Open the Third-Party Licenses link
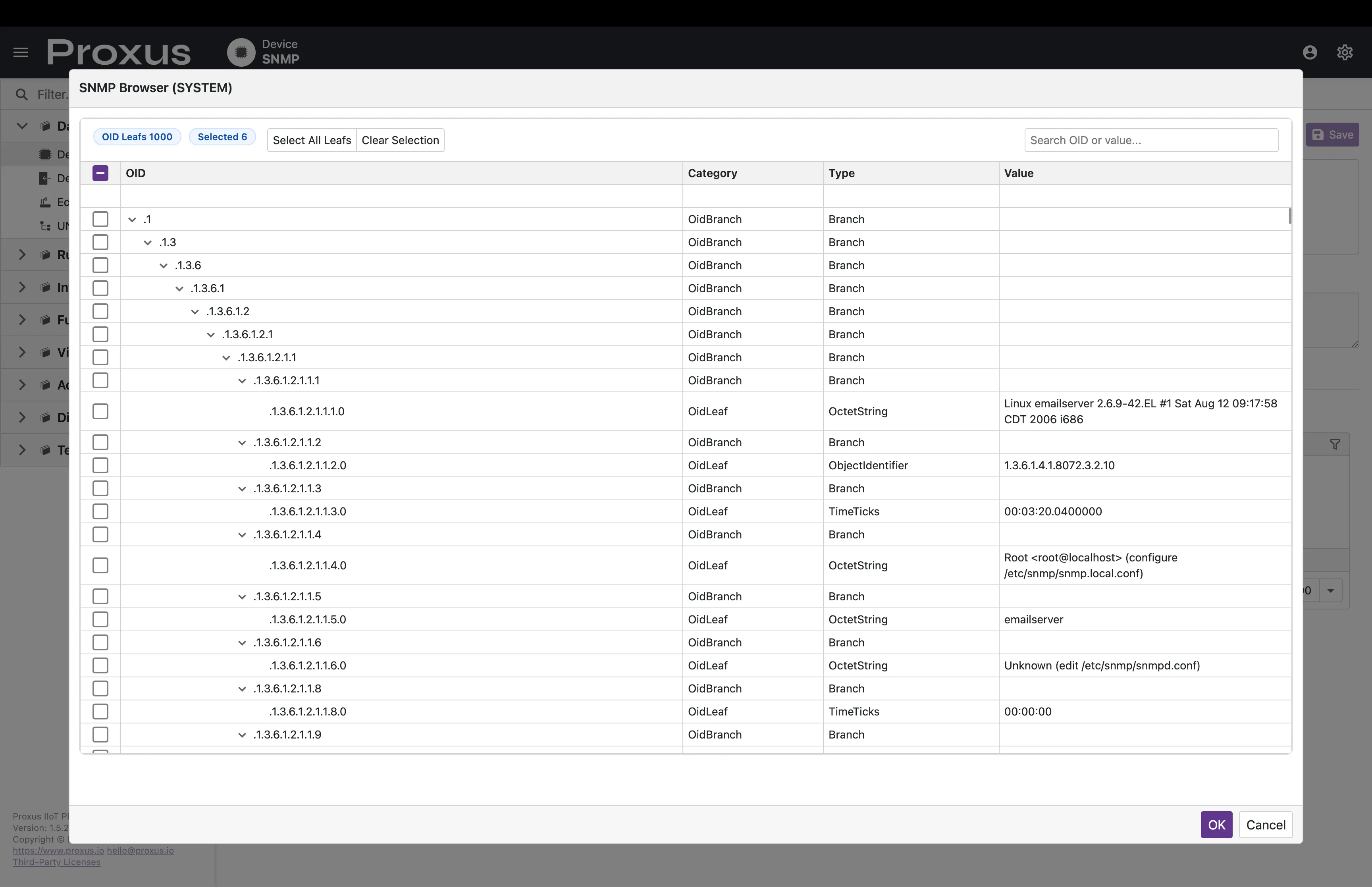1372x887 pixels. [x=57, y=862]
